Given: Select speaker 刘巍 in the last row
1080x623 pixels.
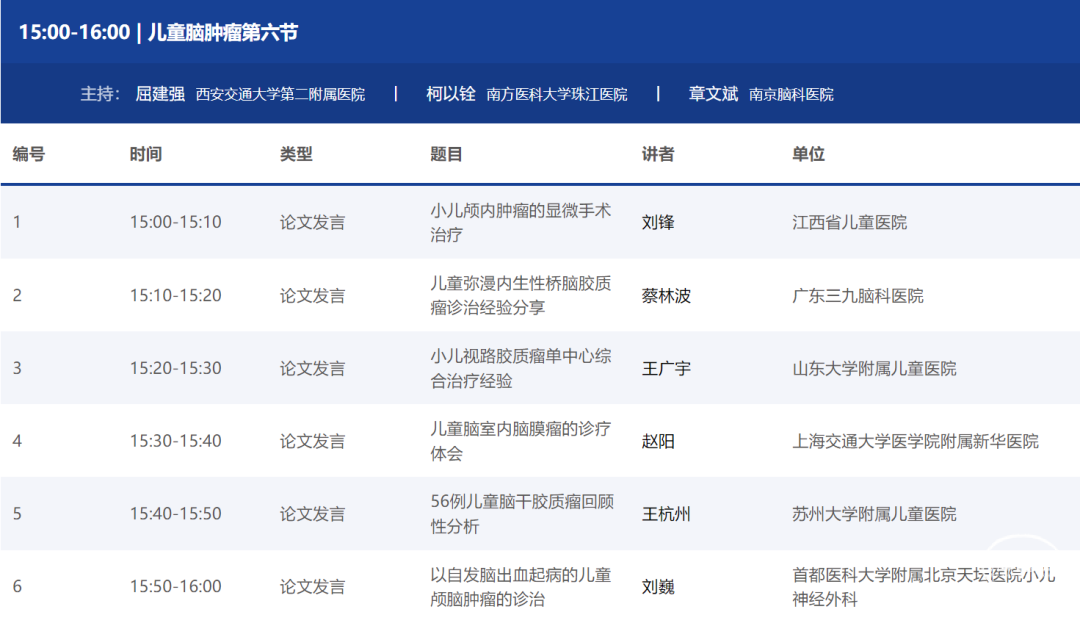Looking at the screenshot, I should tap(658, 587).
